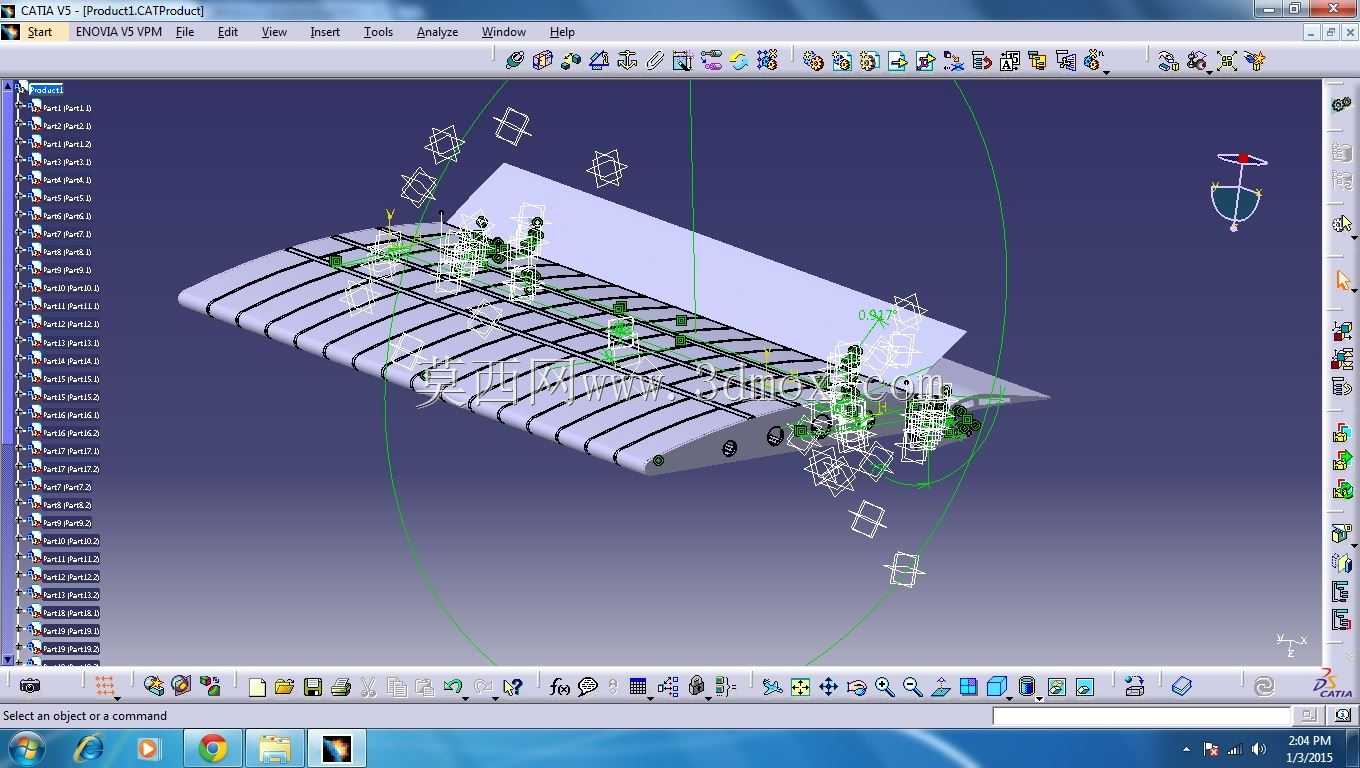1360x768 pixels.
Task: Save the product with the floppy icon
Action: [312, 687]
